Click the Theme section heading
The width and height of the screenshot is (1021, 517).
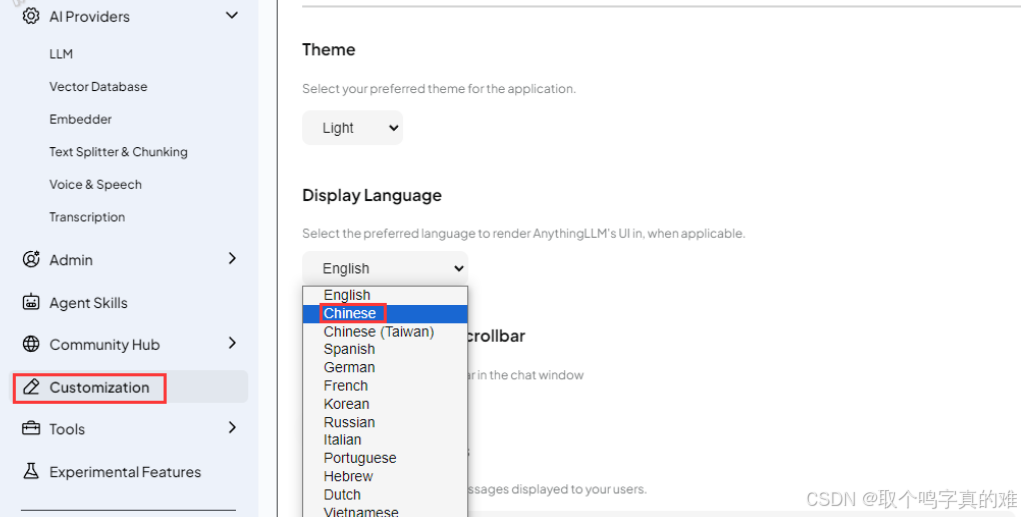329,49
